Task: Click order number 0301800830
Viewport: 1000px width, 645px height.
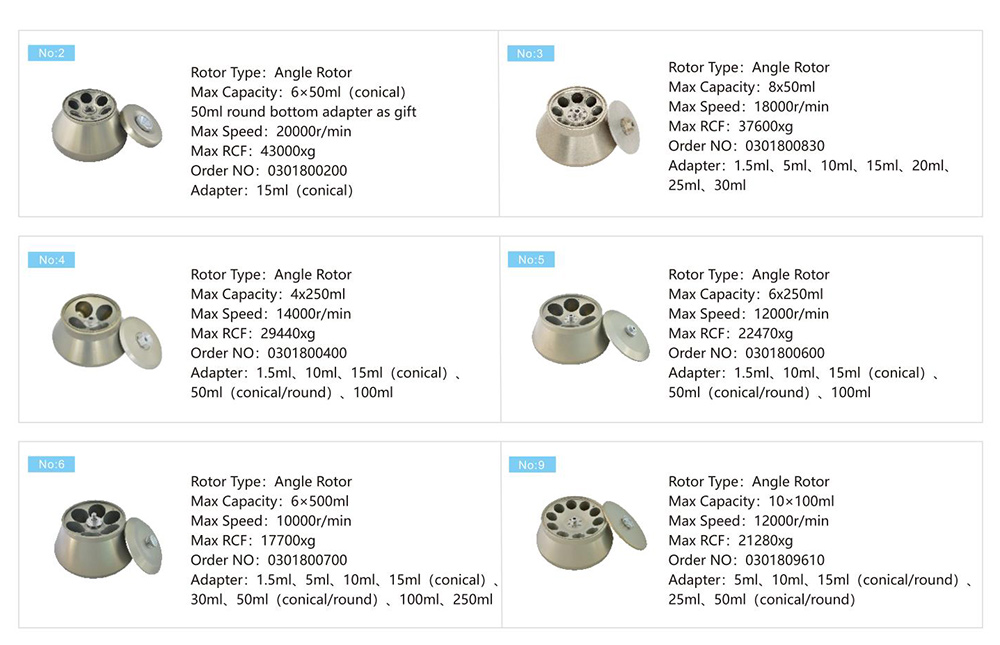Action: (783, 146)
